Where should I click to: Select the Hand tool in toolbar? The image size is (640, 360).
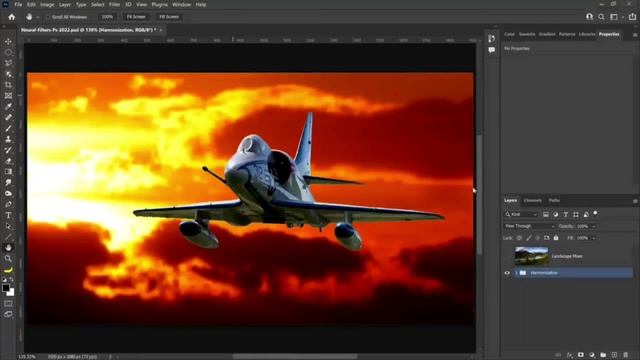click(x=8, y=247)
